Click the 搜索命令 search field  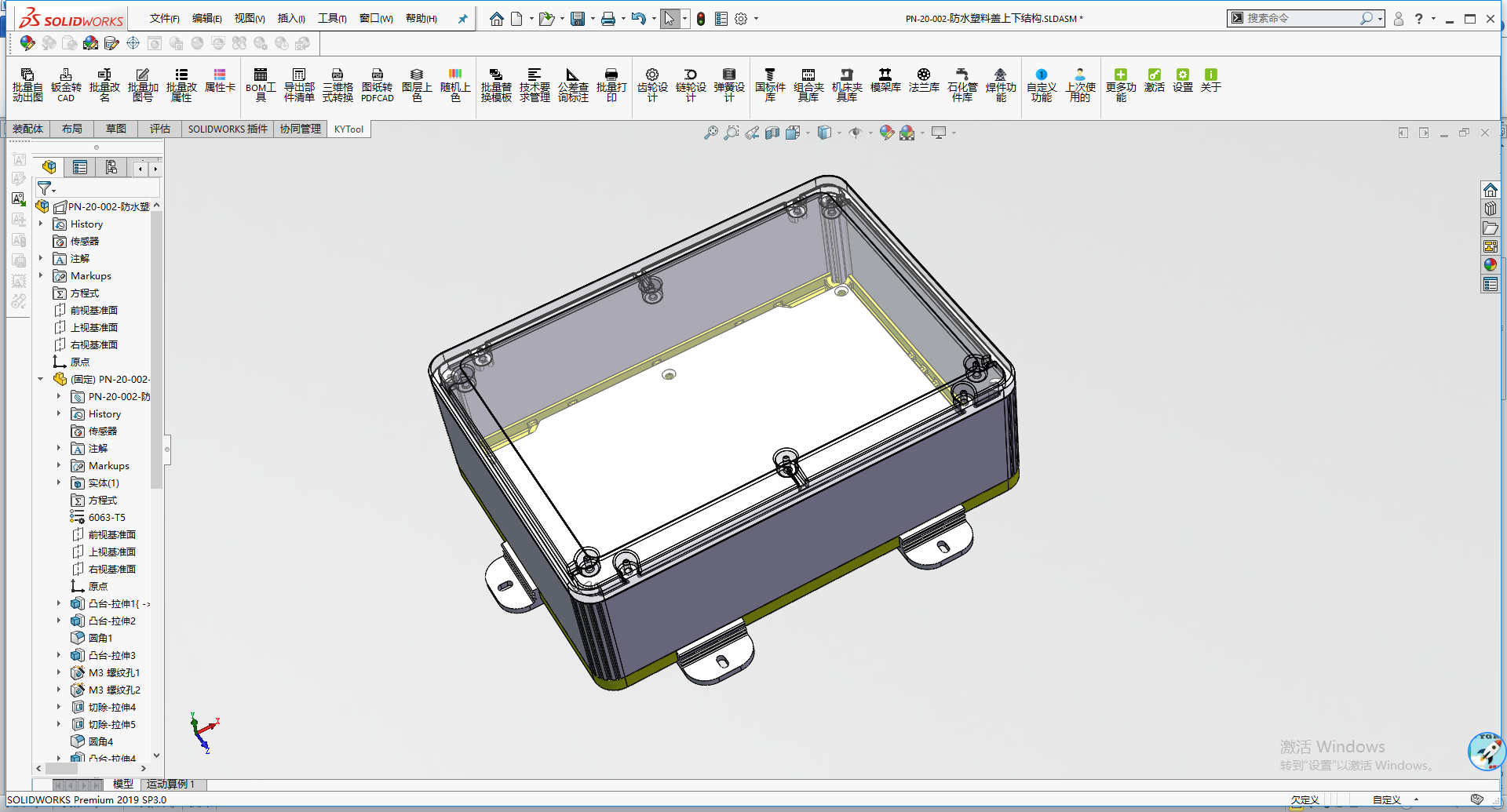point(1304,18)
